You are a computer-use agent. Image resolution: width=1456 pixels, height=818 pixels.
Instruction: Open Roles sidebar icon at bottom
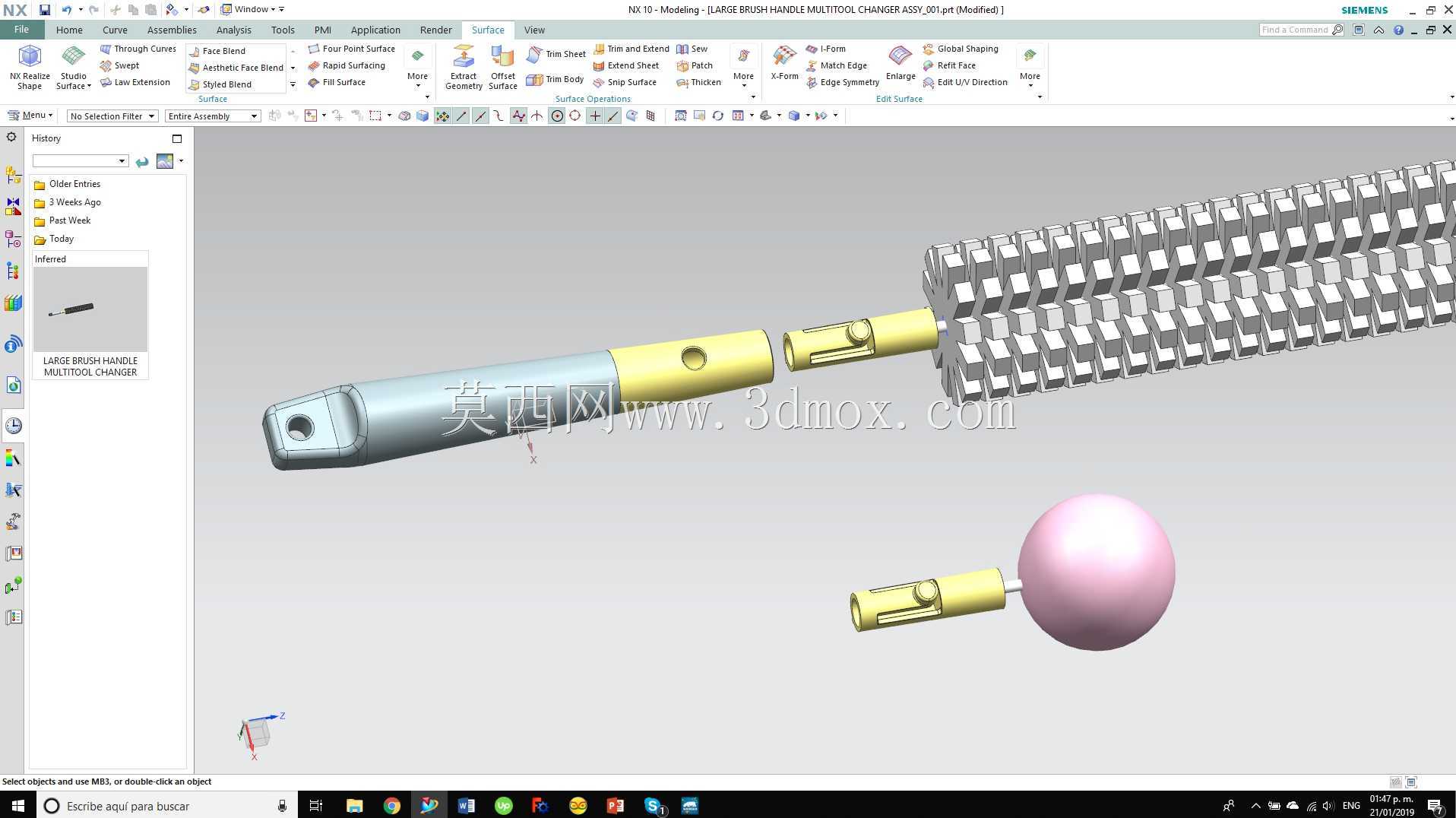tap(13, 617)
